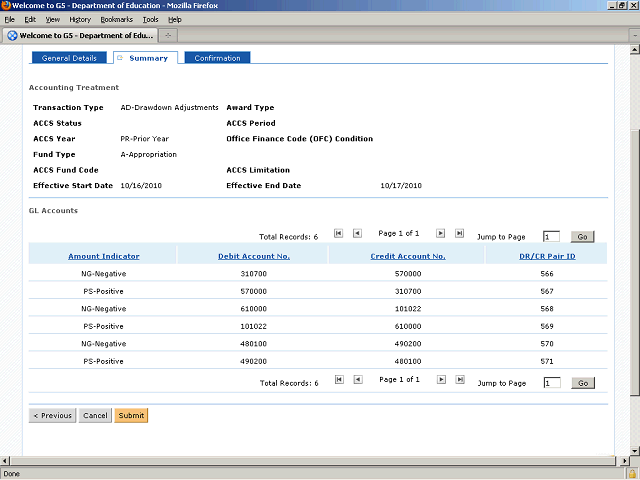Open the Bookmarks menu
Image resolution: width=640 pixels, height=480 pixels.
[117, 19]
